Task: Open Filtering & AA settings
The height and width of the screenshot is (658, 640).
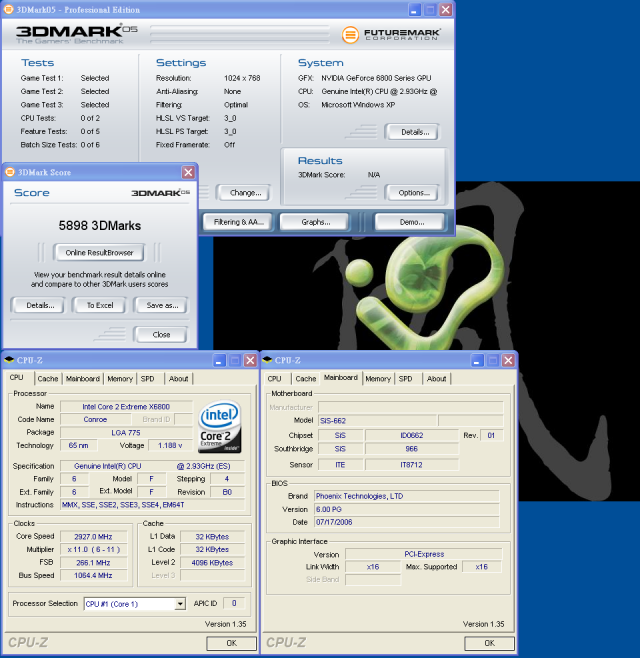Action: pos(238,222)
